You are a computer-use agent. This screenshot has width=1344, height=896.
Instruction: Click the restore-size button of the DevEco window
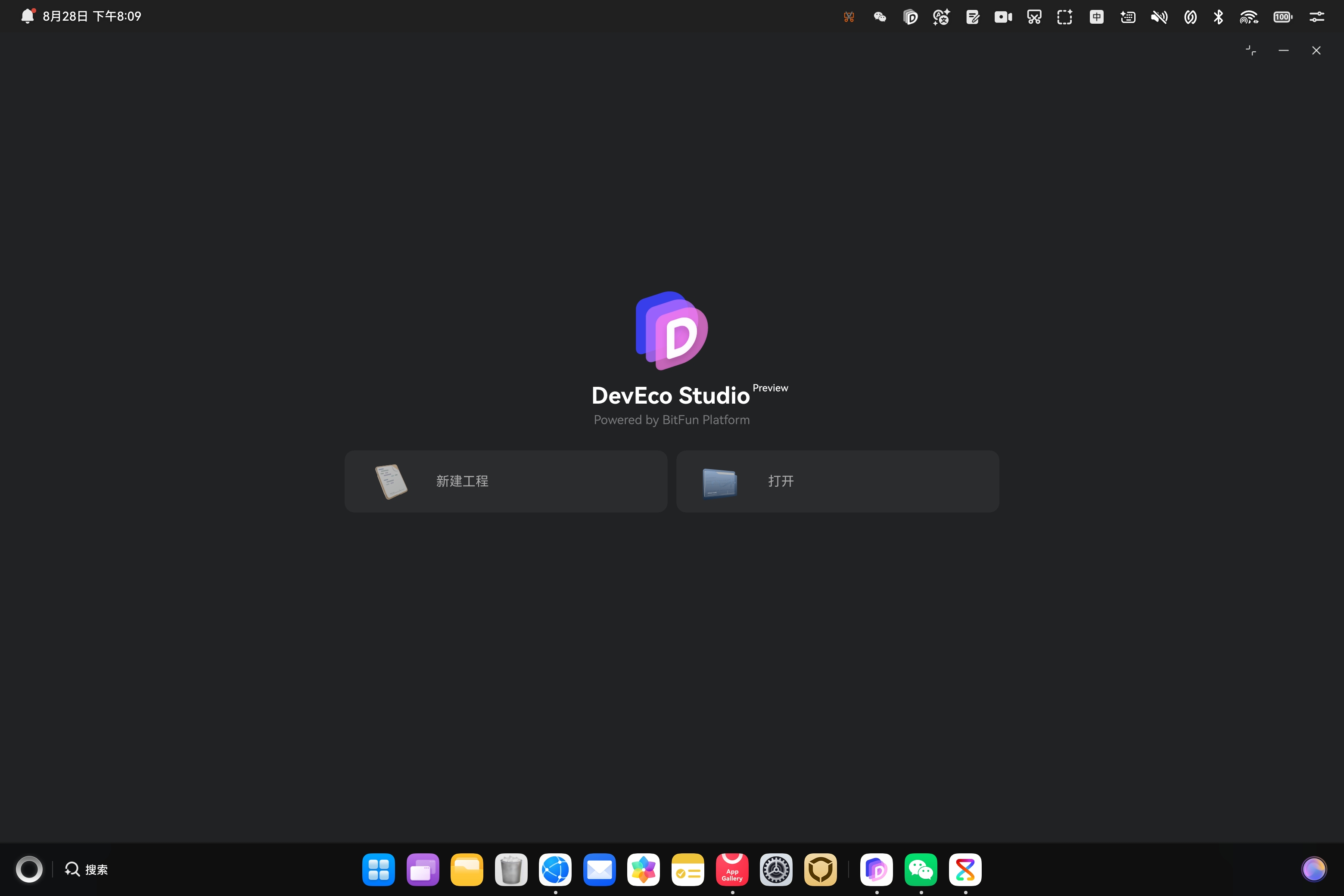pyautogui.click(x=1251, y=51)
